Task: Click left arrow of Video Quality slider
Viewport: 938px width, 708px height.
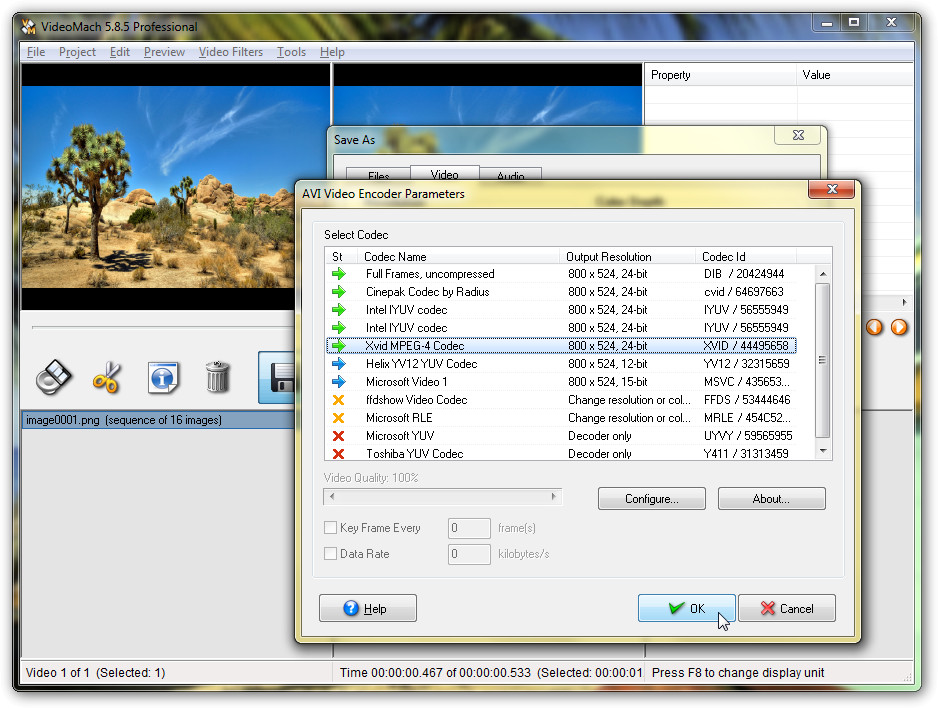Action: [332, 496]
